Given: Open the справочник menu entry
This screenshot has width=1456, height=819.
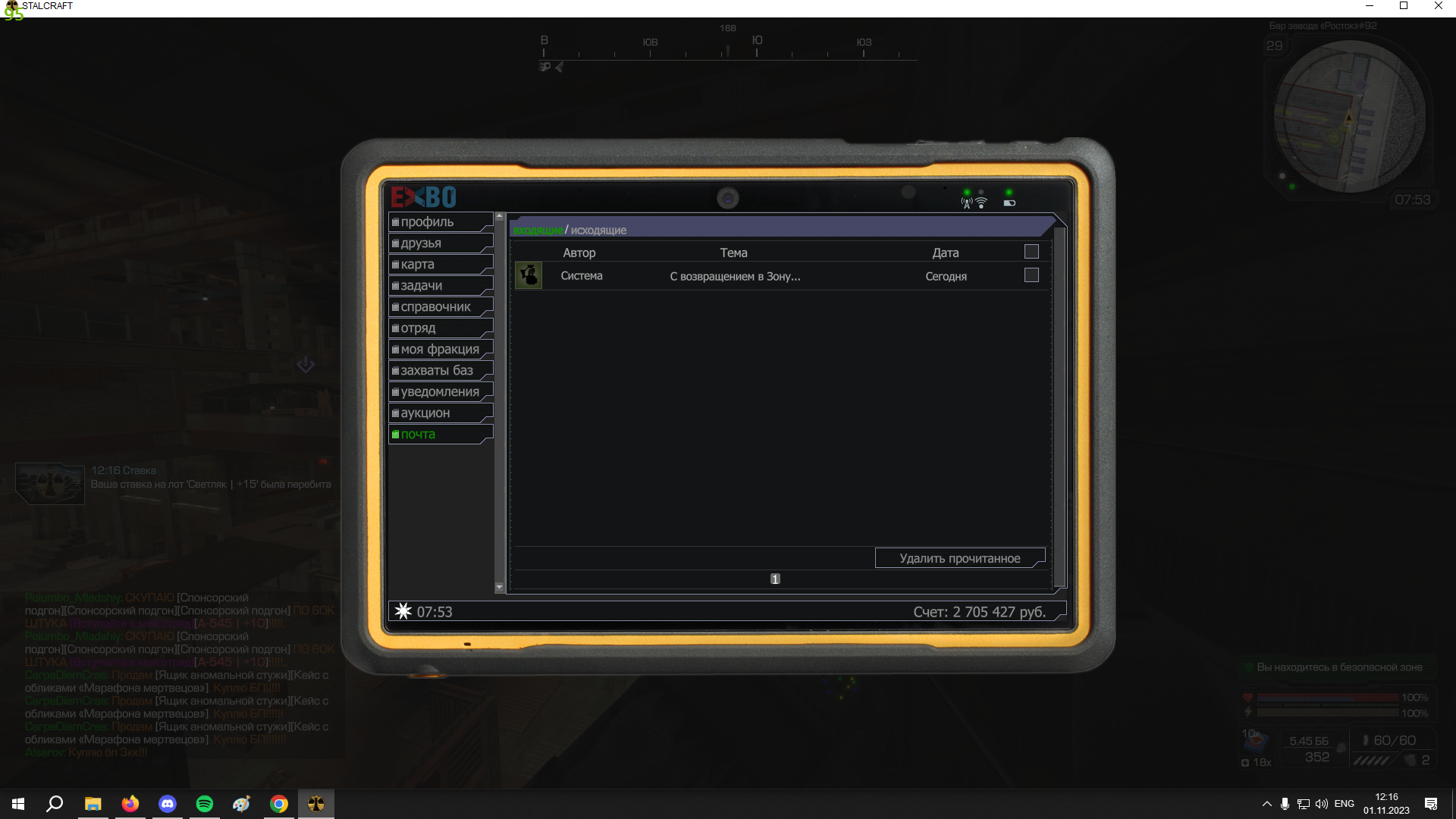Looking at the screenshot, I should pos(441,307).
